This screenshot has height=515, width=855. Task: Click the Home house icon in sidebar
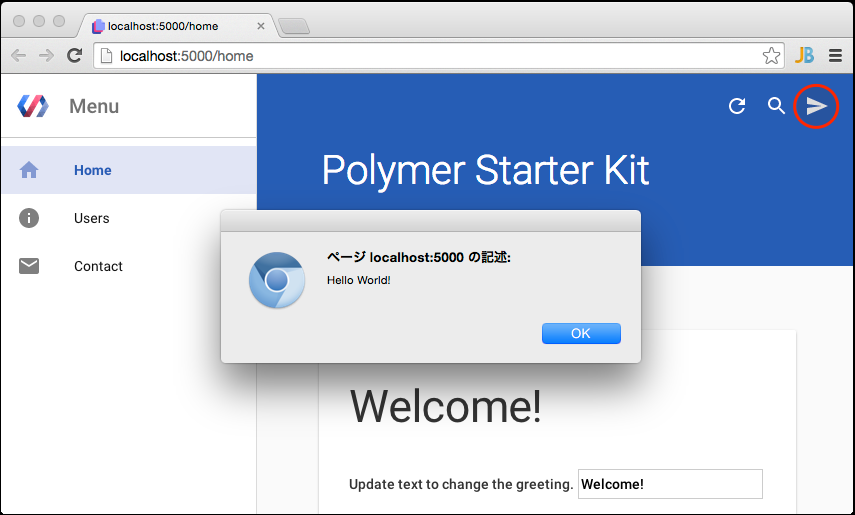pos(29,170)
